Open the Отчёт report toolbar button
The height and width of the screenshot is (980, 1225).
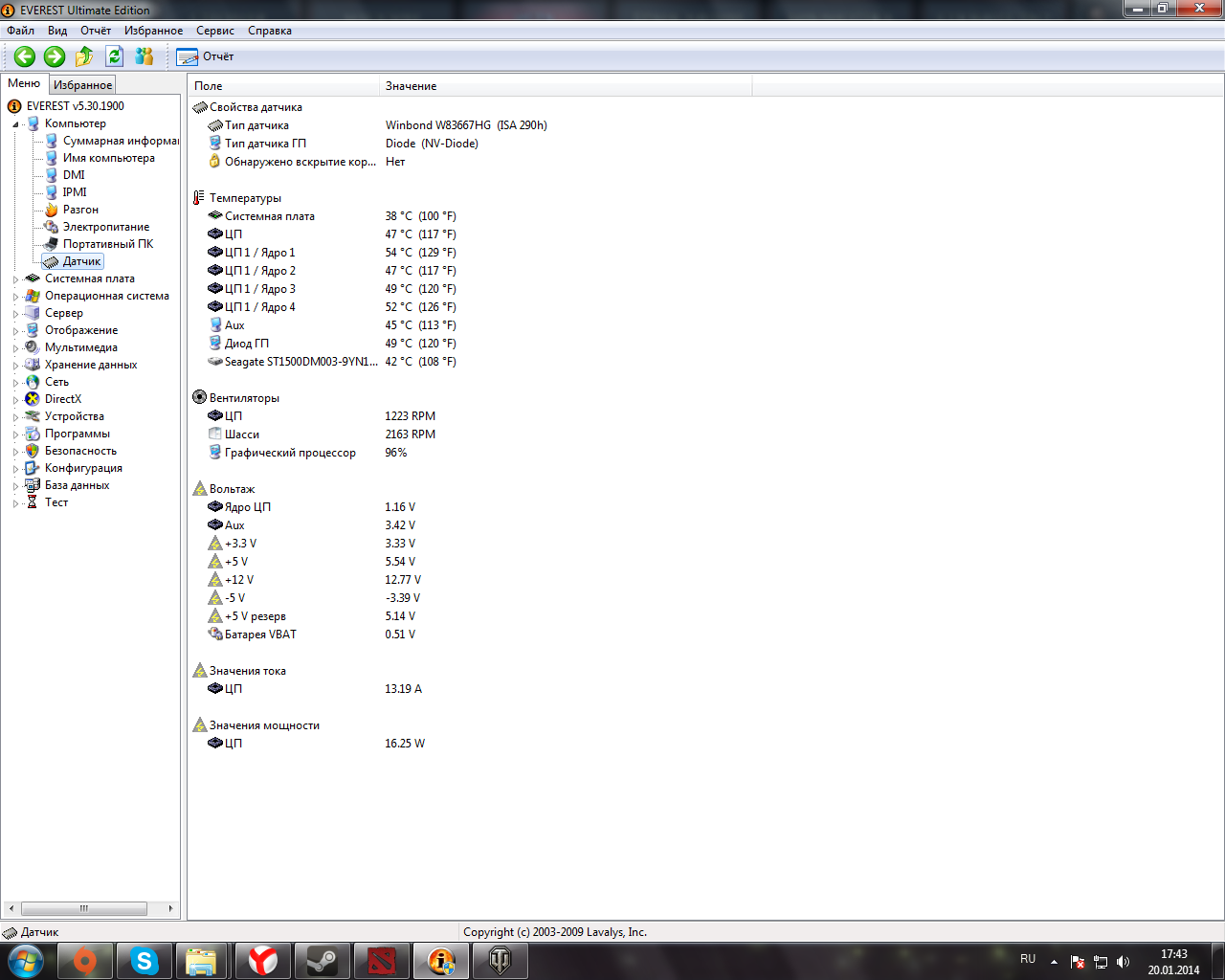click(x=205, y=56)
